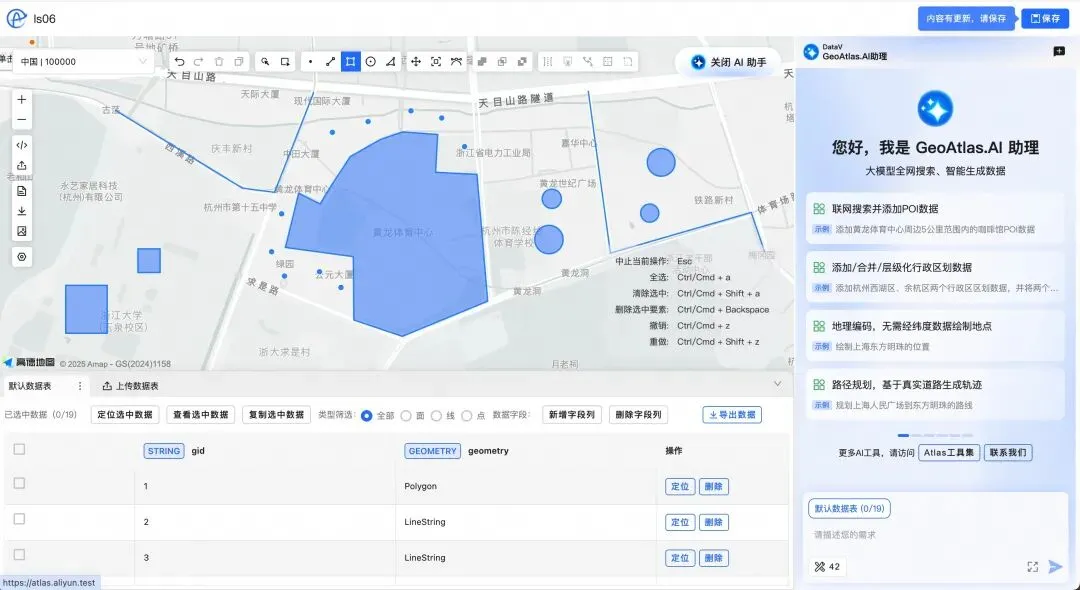Click the active carousel page indicator dot

903,436
